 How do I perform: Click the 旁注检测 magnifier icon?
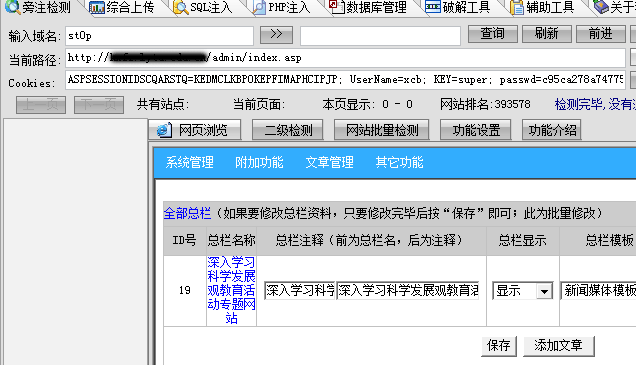click(x=12, y=6)
